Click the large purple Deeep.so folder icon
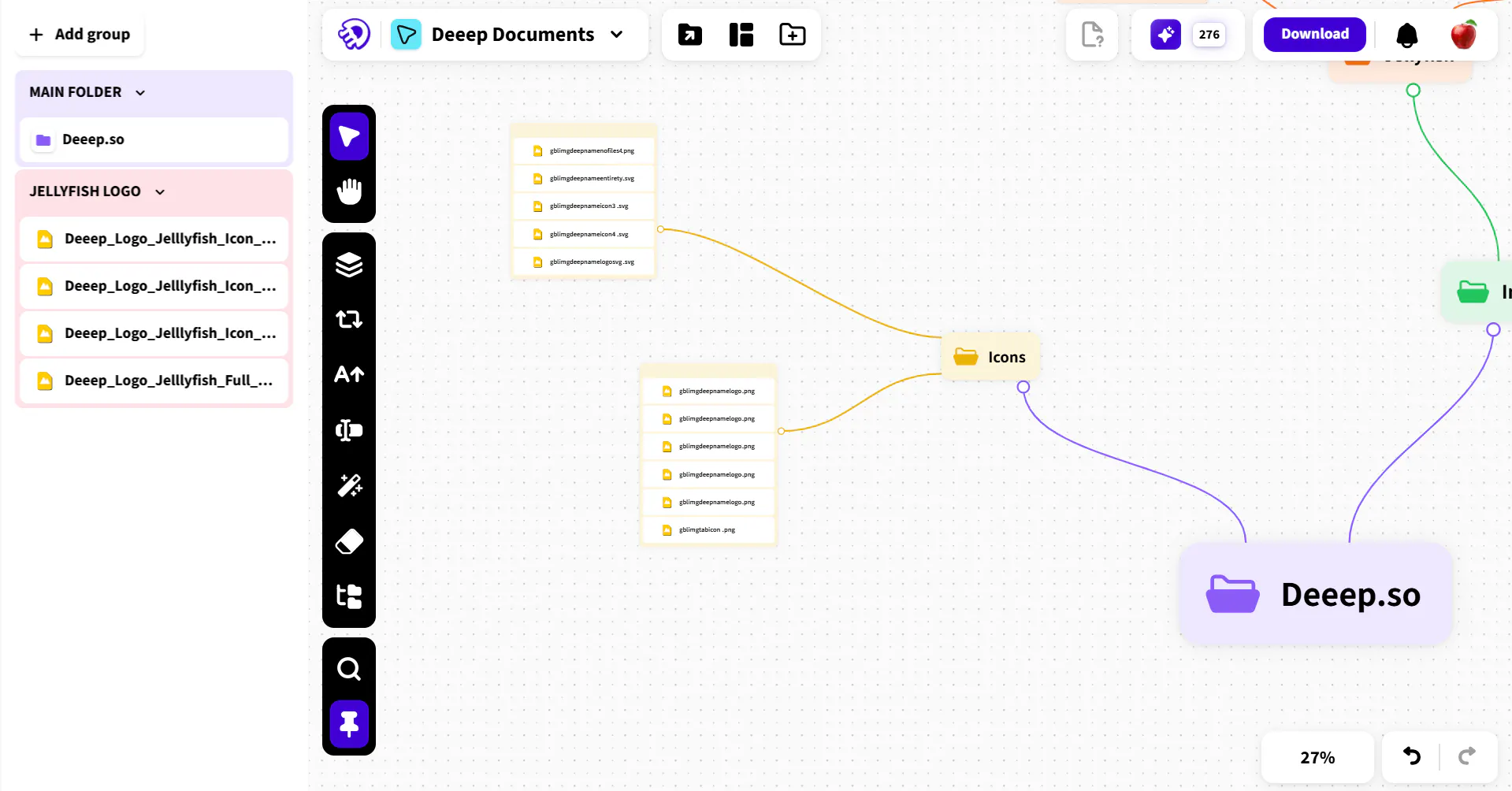Screen dimensions: 1512x791 click(x=1233, y=594)
